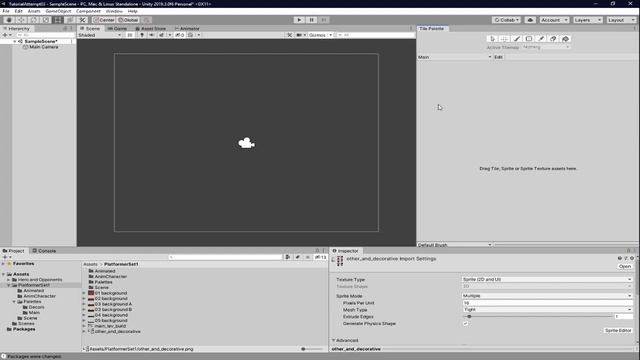Choose the Tile Palette picker tool
This screenshot has height=360, width=640.
point(541,38)
